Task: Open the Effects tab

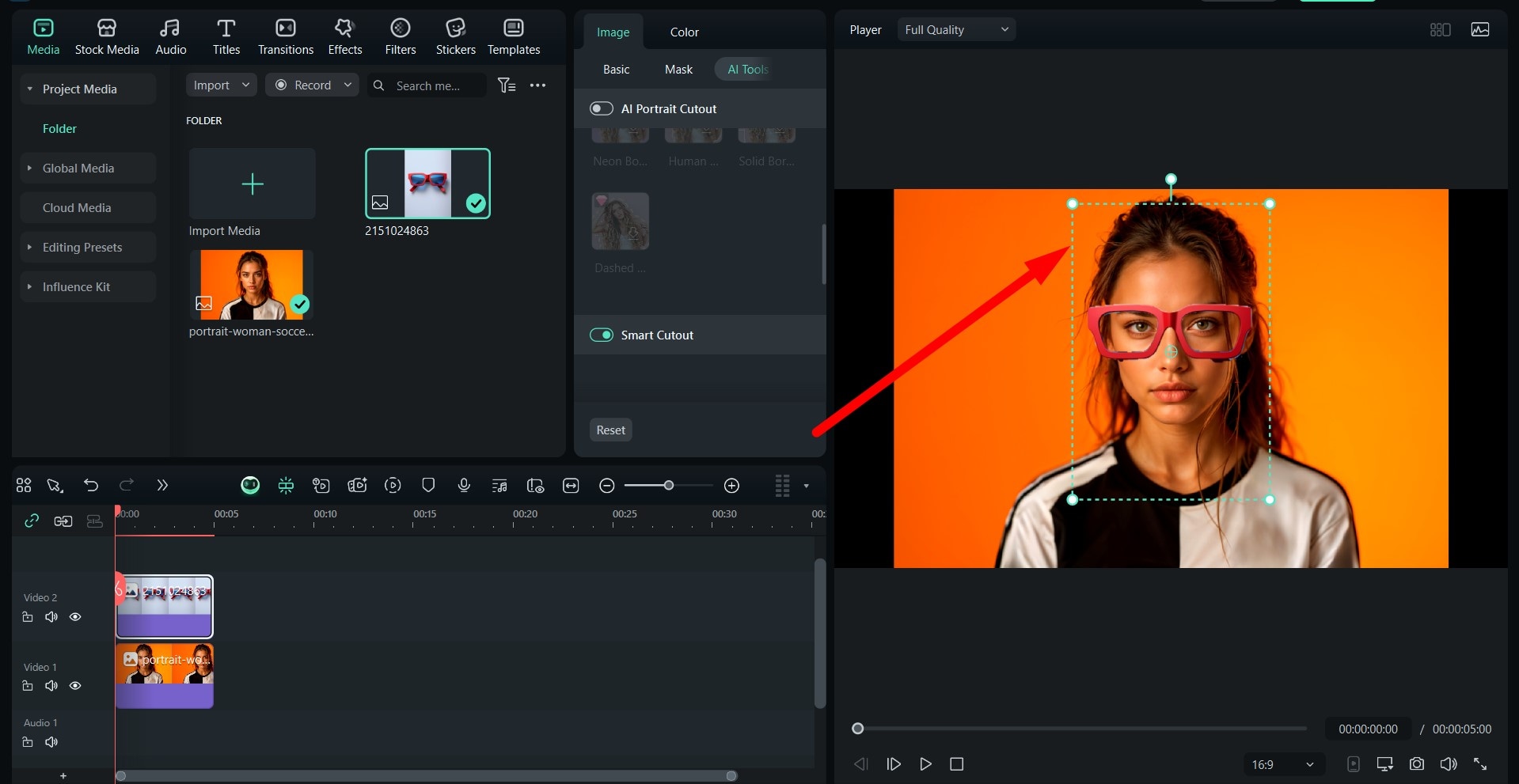Action: click(x=345, y=37)
